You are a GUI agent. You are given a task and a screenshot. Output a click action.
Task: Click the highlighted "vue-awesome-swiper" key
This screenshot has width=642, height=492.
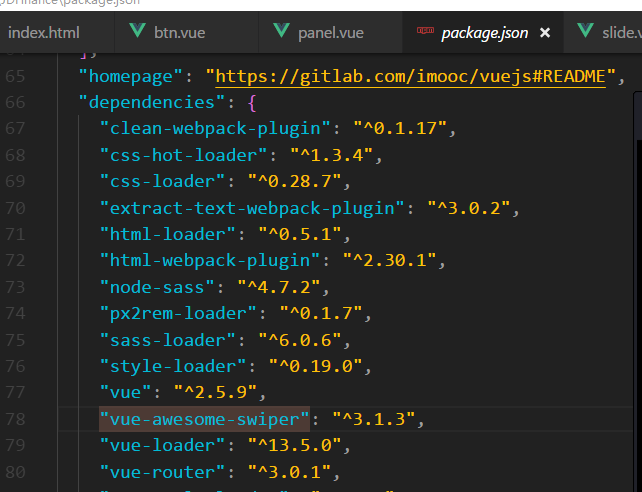(x=204, y=420)
